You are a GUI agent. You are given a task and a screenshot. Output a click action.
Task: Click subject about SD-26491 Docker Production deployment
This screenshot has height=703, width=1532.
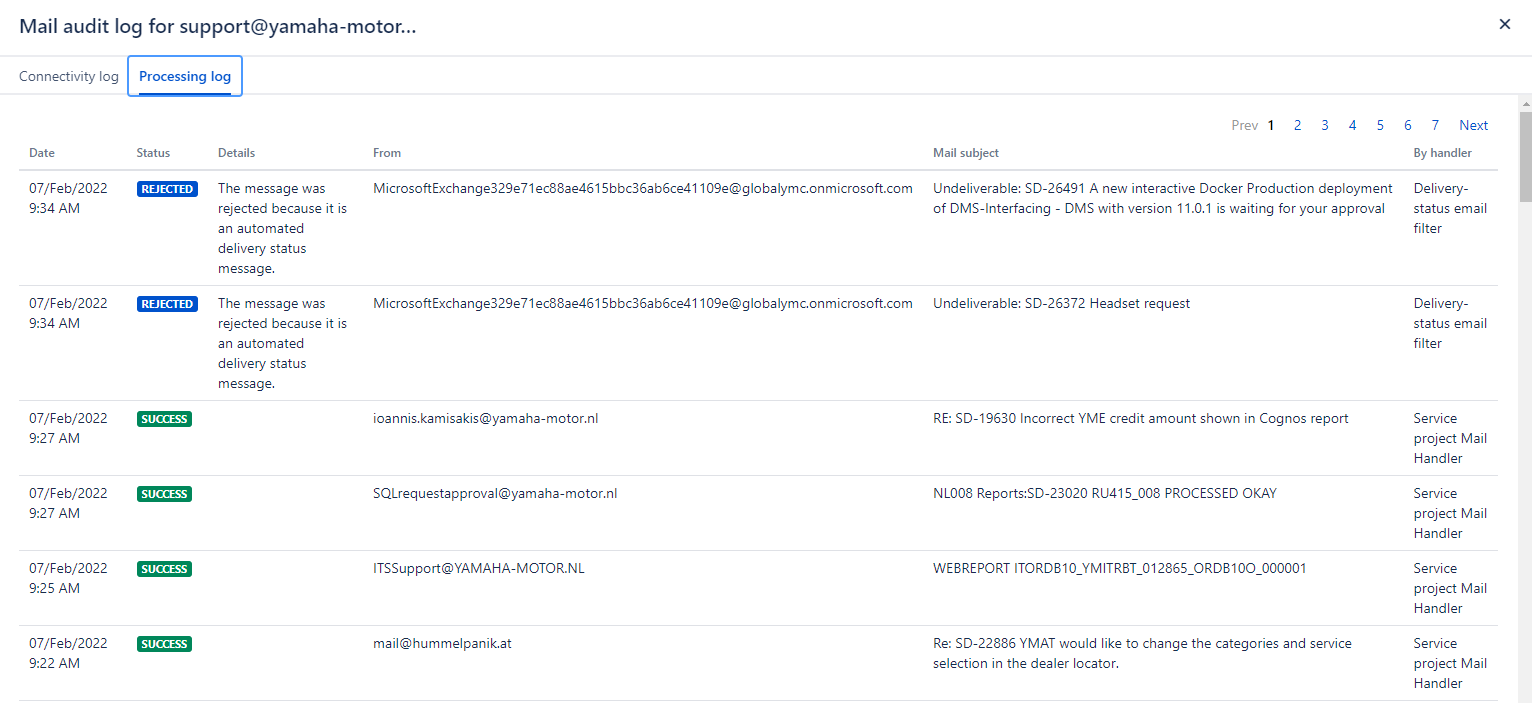[1163, 198]
